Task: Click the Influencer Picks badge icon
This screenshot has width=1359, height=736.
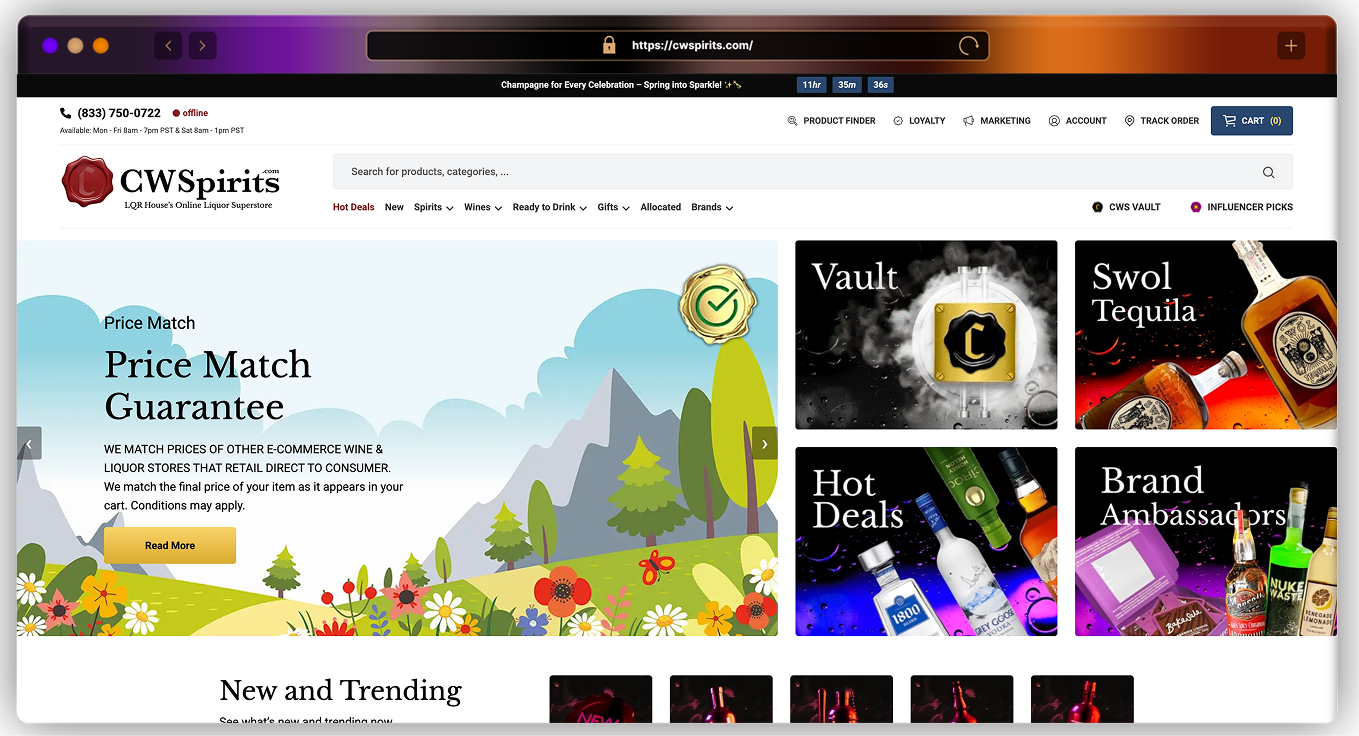Action: pos(1195,207)
